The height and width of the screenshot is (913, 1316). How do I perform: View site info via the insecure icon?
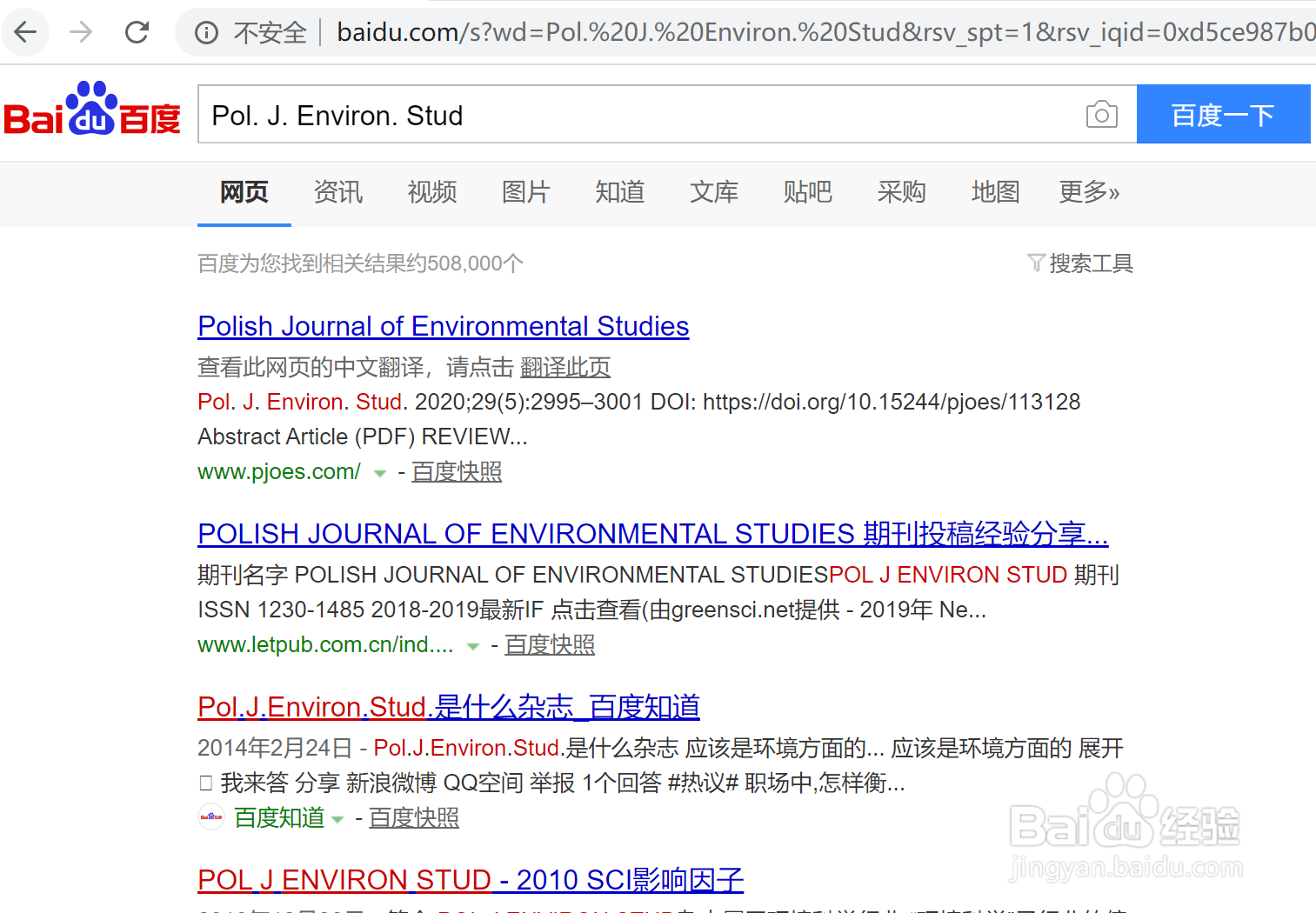pos(206,33)
